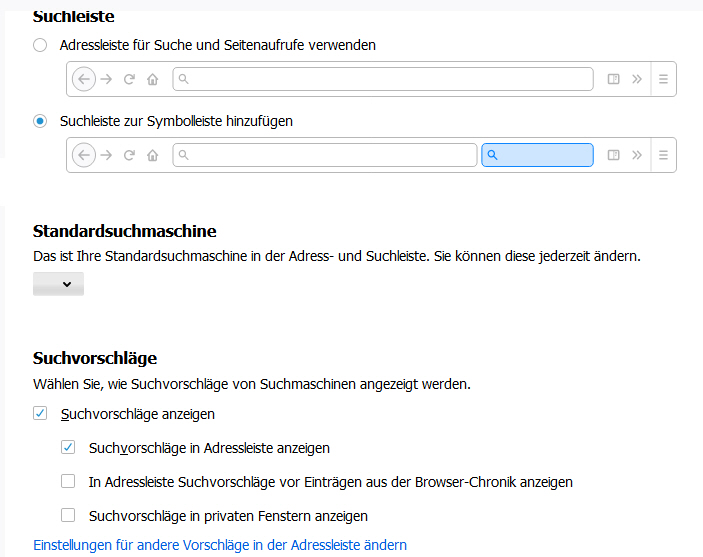Image resolution: width=703 pixels, height=557 pixels.
Task: Click home icon in the search-bar toolbar preview
Action: pos(152,155)
